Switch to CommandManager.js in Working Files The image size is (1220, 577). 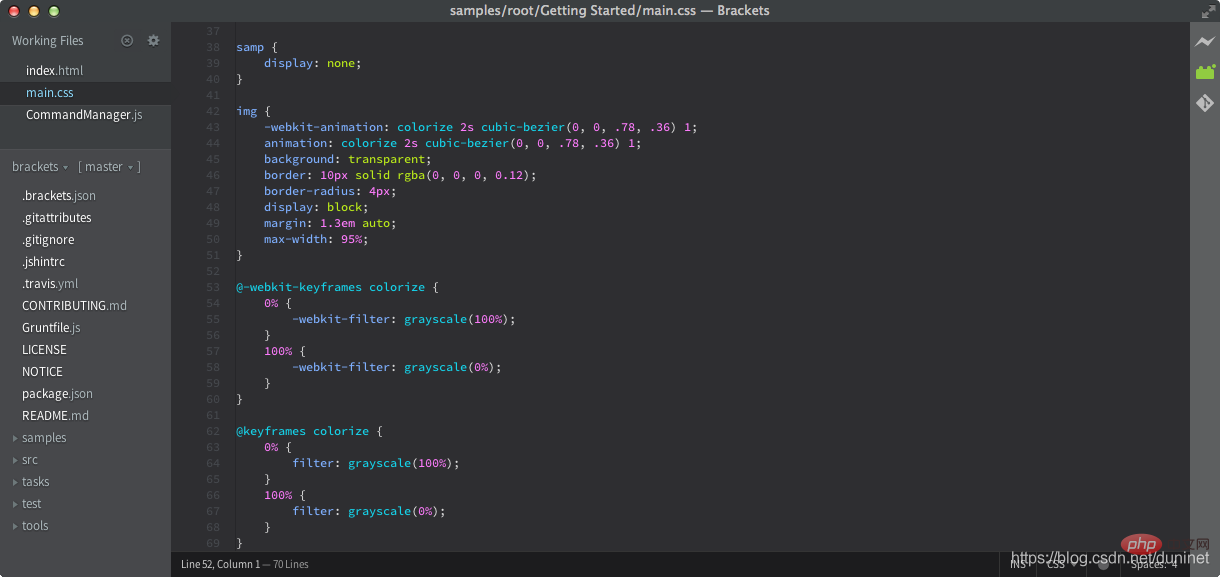pyautogui.click(x=84, y=115)
